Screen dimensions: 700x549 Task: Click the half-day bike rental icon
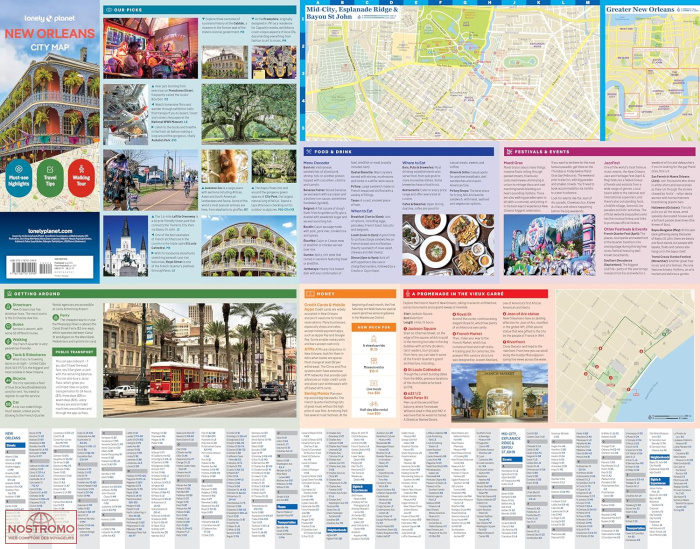coord(374,404)
